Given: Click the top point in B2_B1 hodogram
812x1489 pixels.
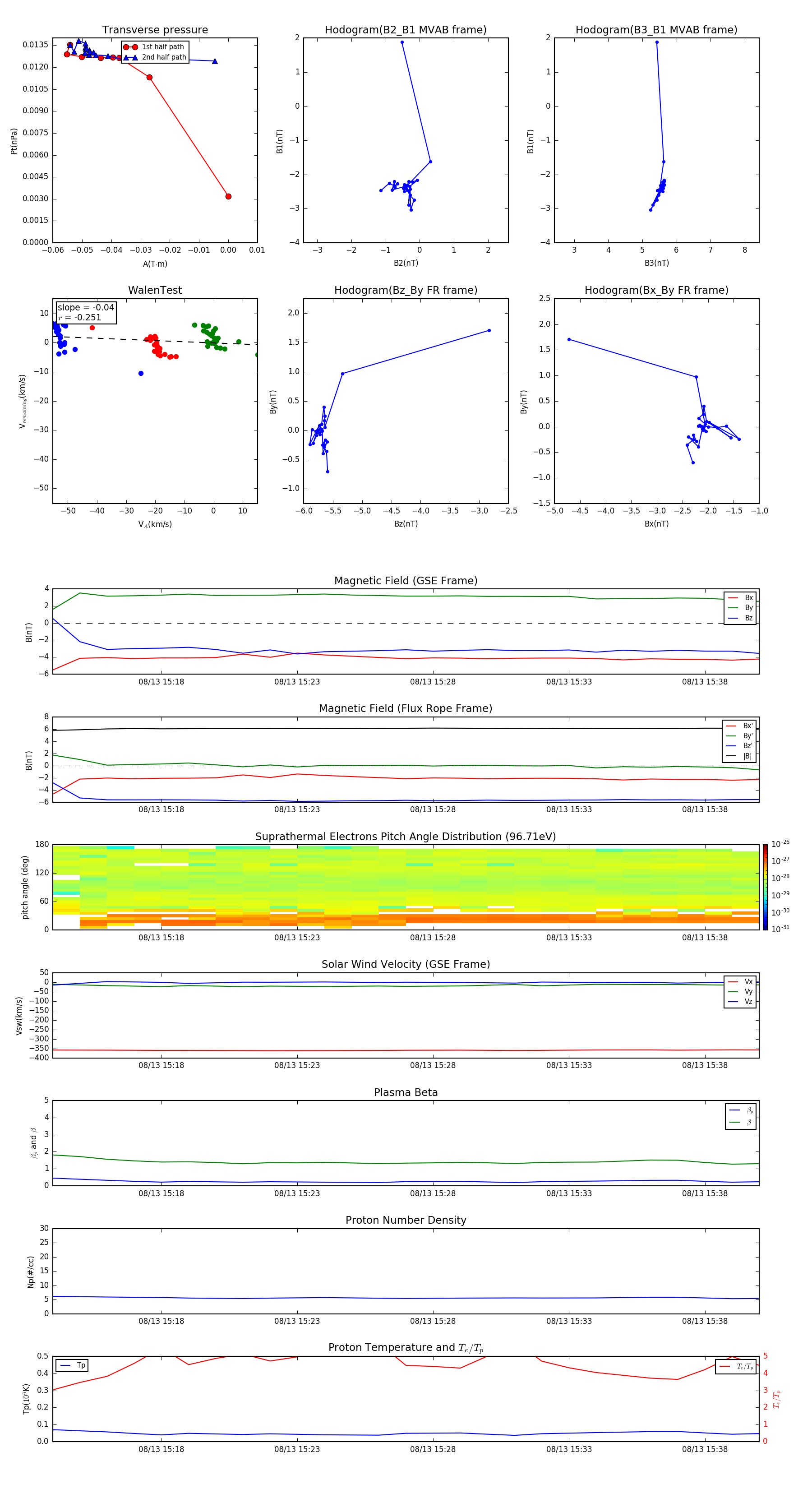Looking at the screenshot, I should 402,42.
